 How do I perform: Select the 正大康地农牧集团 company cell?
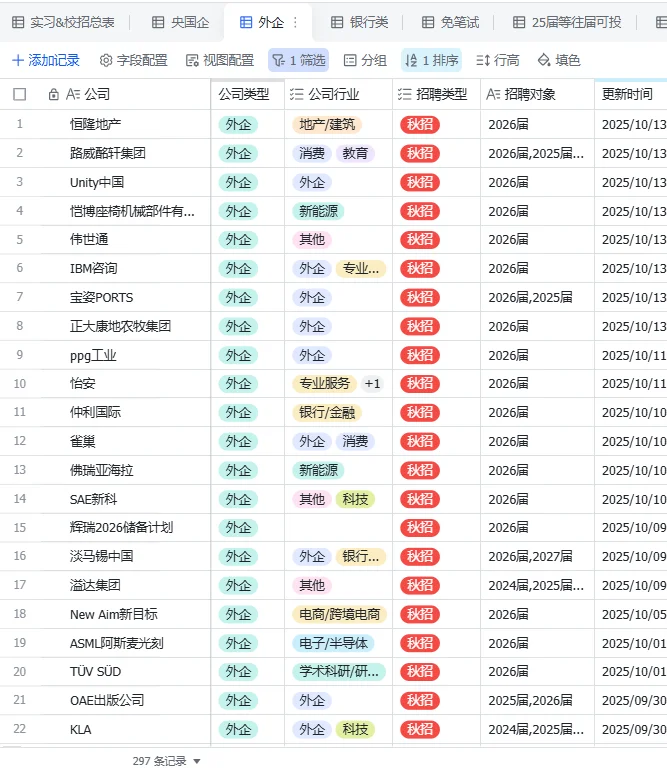pos(125,326)
